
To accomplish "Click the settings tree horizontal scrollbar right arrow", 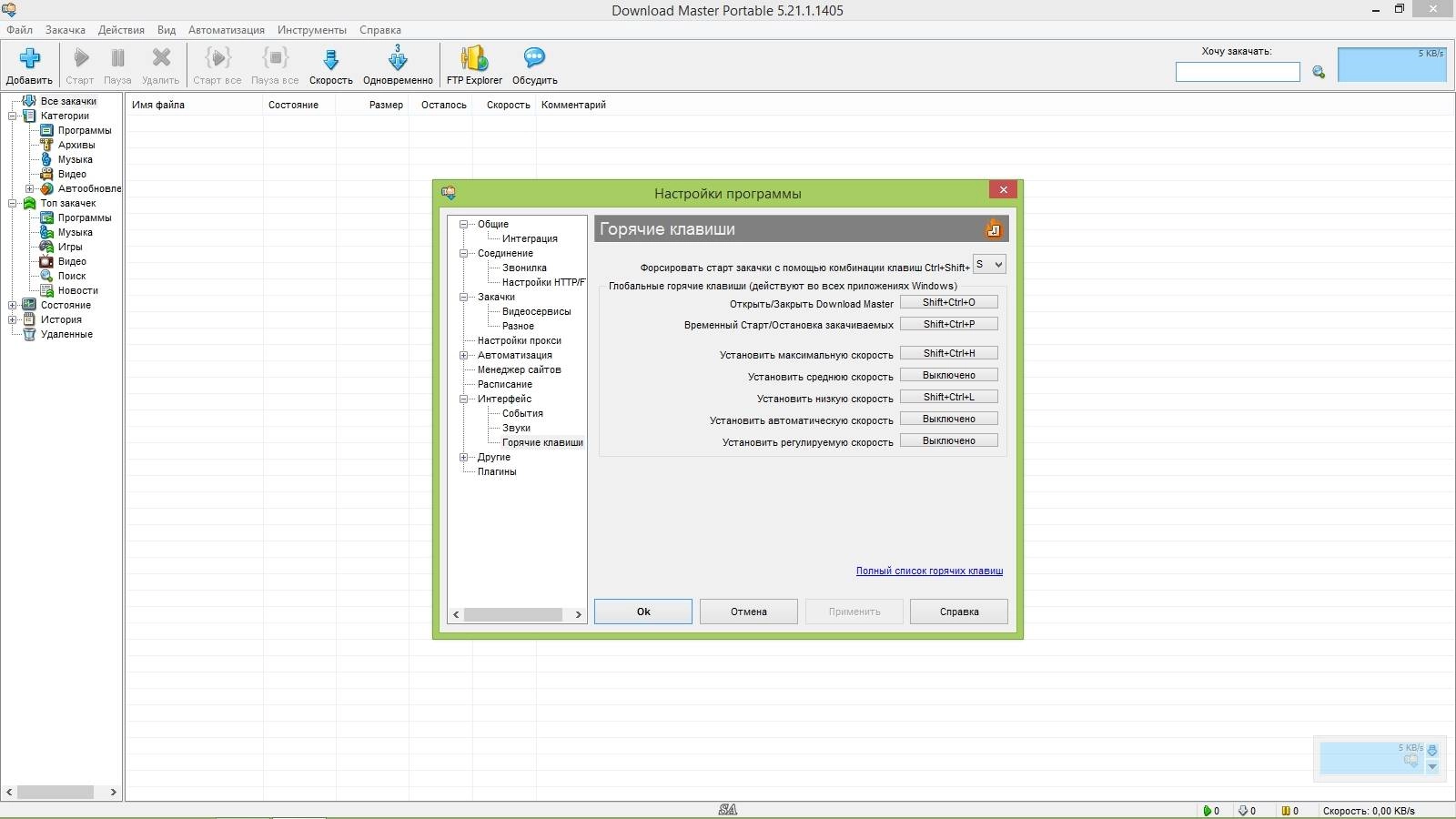I will click(x=578, y=615).
